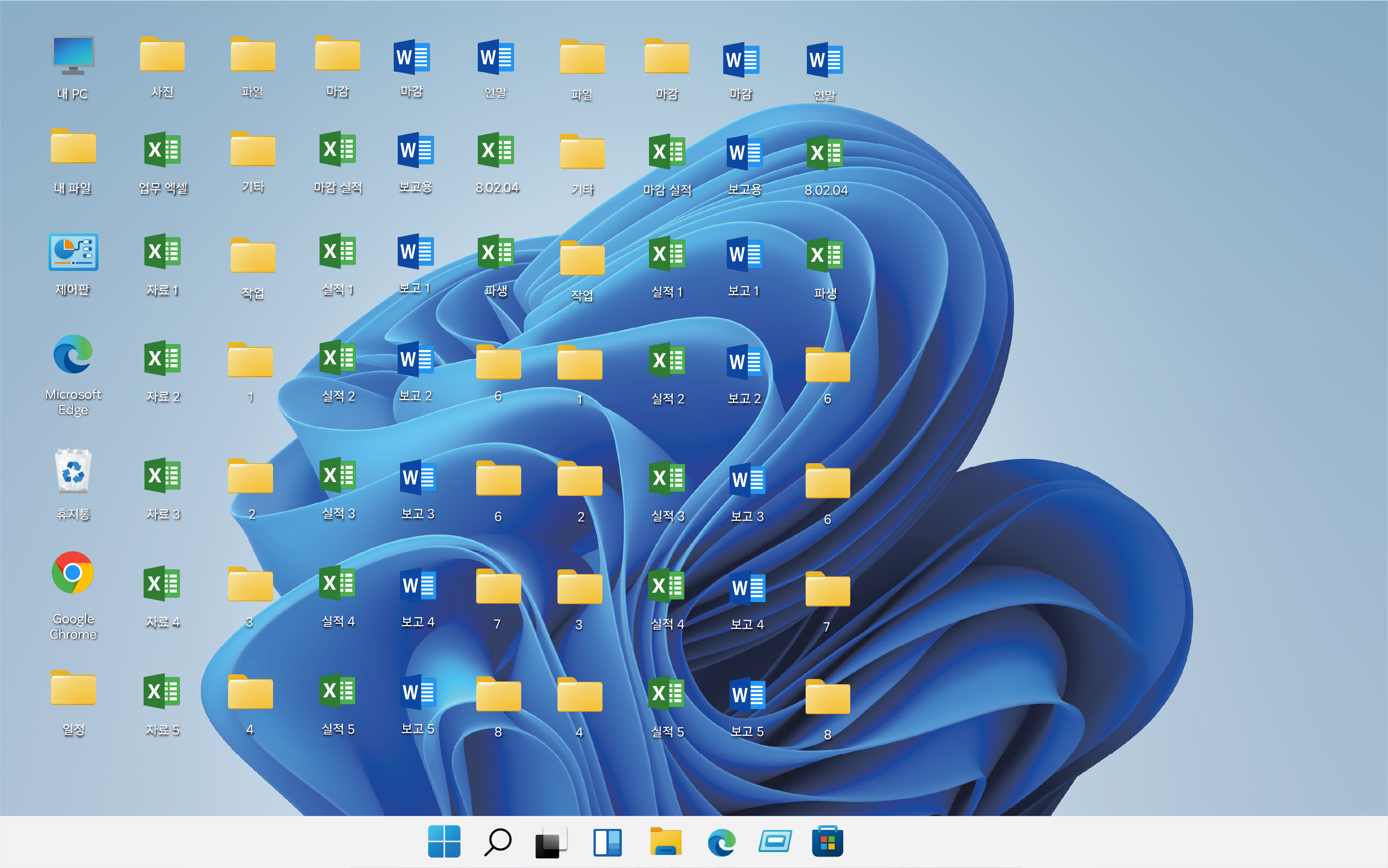Launch File Explorer from the taskbar
Viewport: 1388px width, 868px height.
666,842
